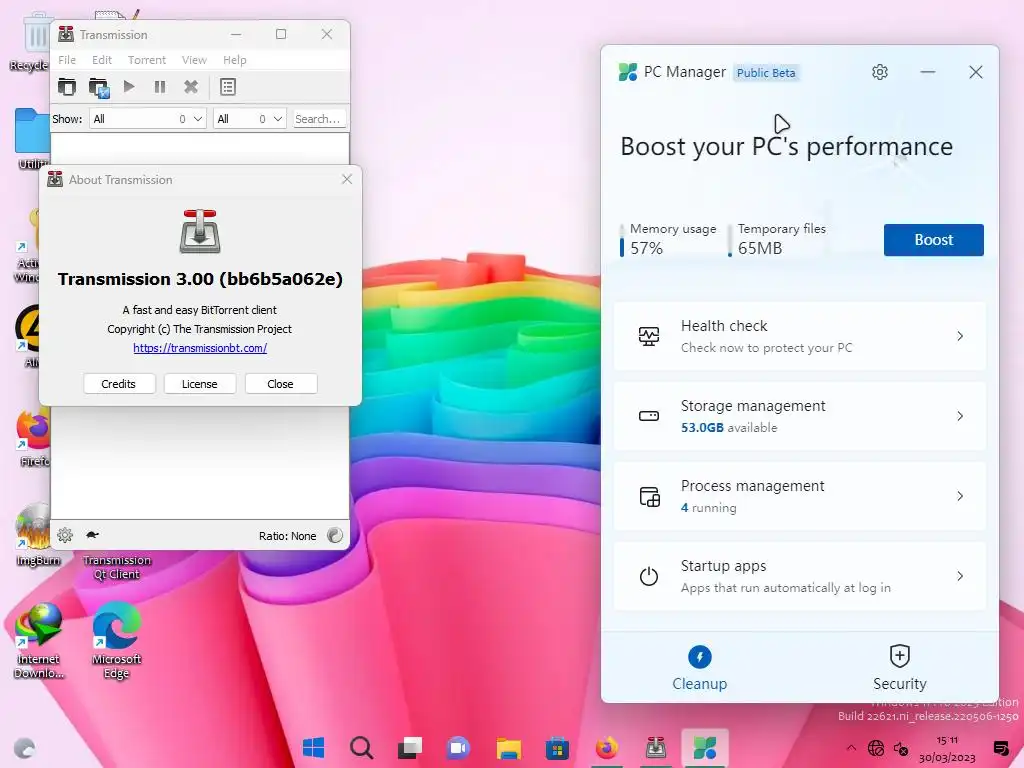This screenshot has width=1024, height=768.
Task: Pause torrent using the pause icon
Action: click(160, 87)
